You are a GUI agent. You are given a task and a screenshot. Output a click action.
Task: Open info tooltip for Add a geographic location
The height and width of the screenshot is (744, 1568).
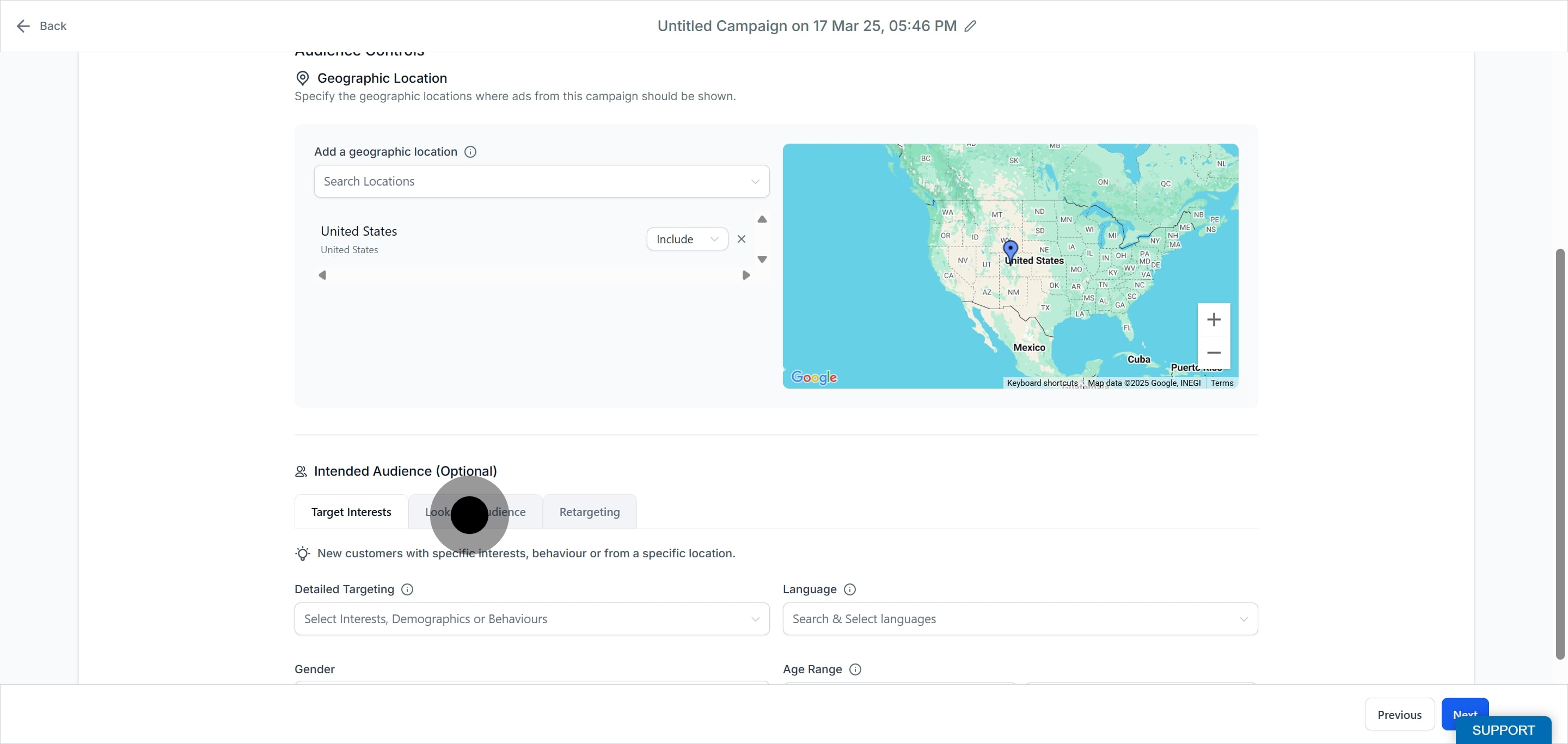coord(470,152)
